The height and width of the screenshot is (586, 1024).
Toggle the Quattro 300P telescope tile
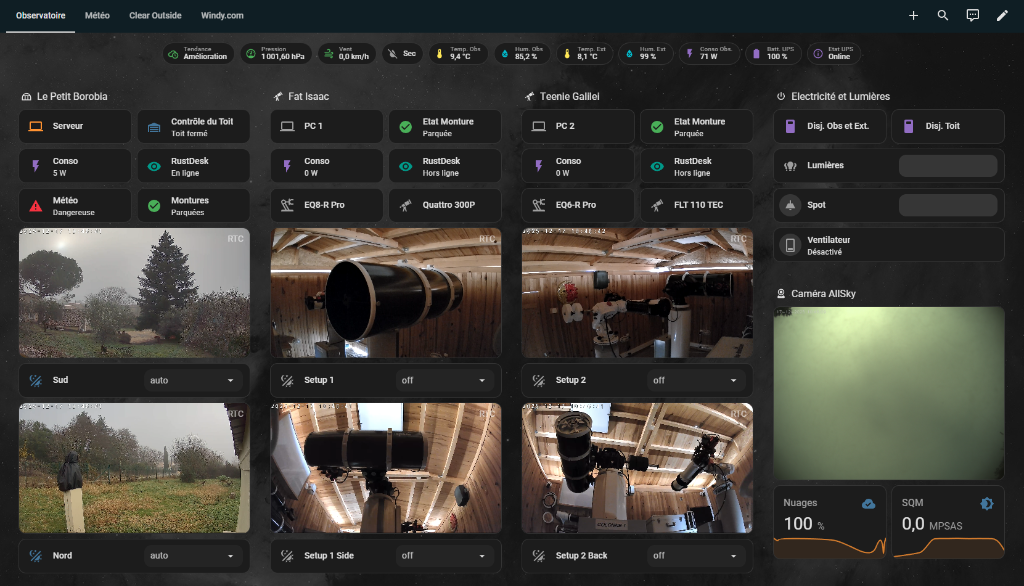pos(445,205)
